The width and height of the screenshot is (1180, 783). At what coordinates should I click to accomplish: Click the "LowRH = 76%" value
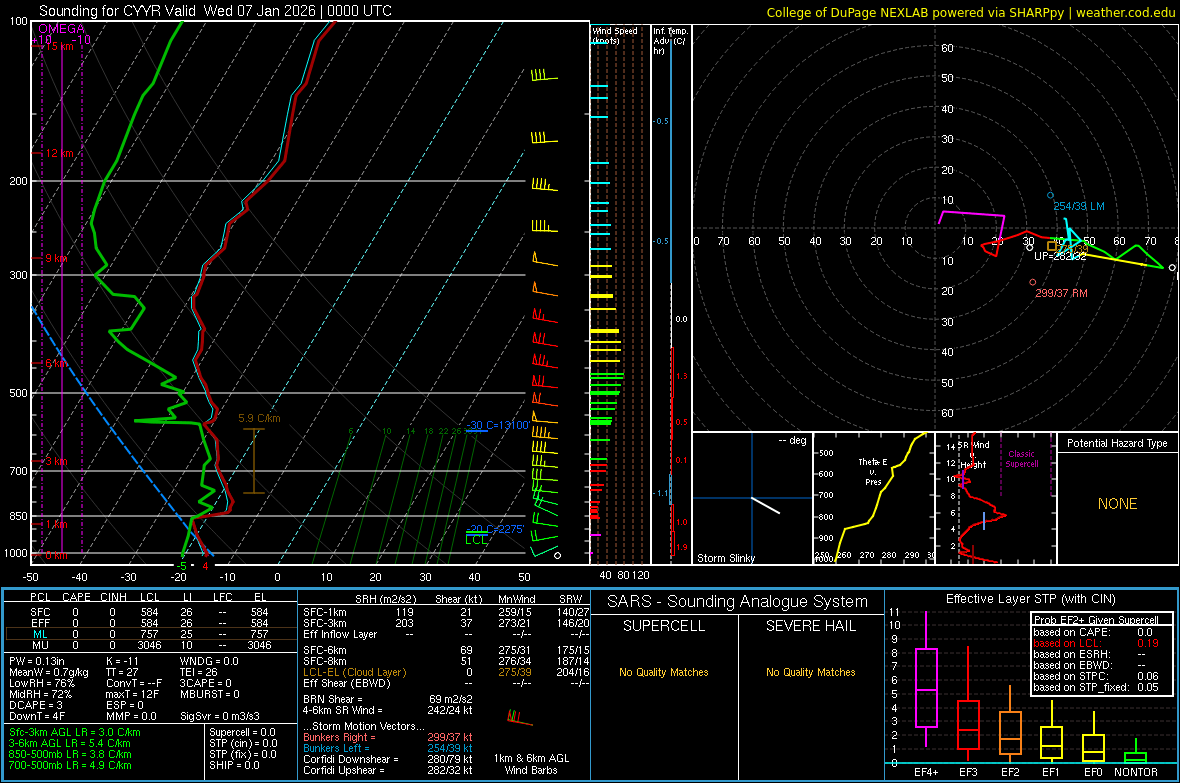[42, 684]
